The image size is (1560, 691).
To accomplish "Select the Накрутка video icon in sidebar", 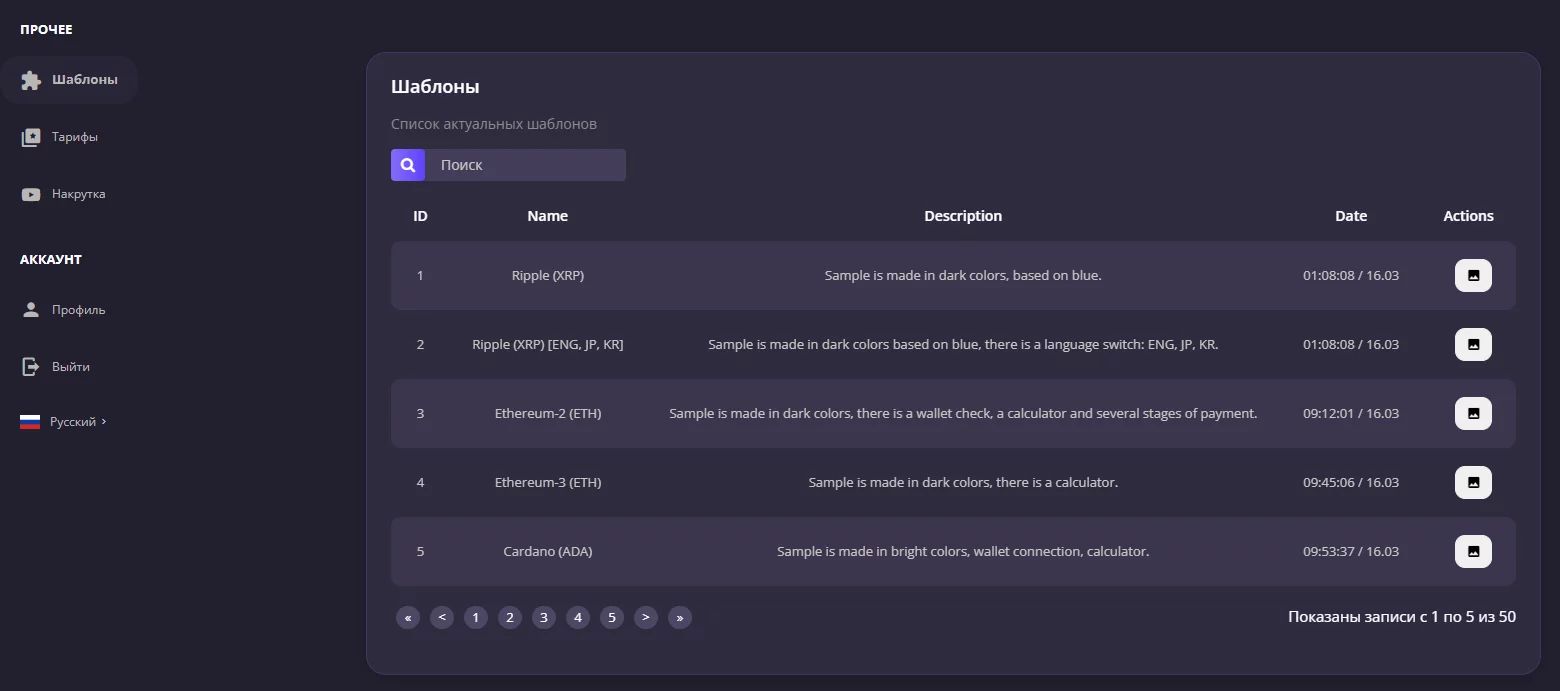I will point(31,194).
